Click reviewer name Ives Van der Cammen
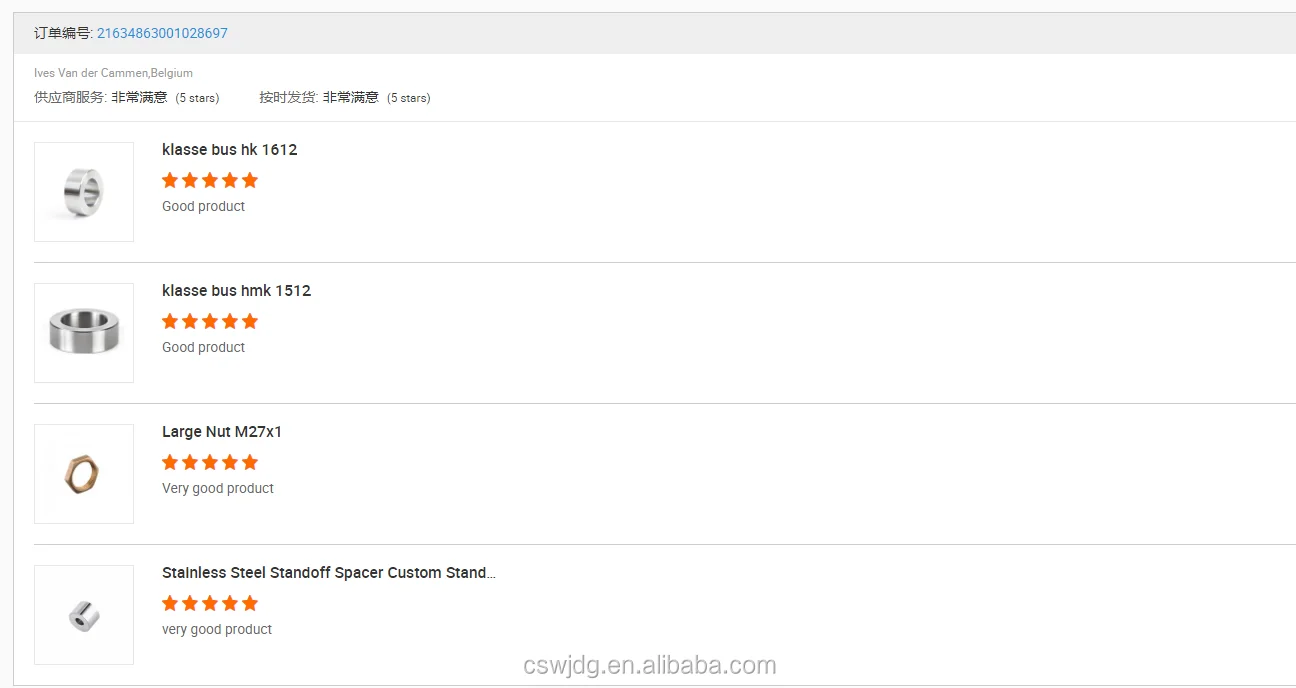The image size is (1296, 688). click(113, 73)
